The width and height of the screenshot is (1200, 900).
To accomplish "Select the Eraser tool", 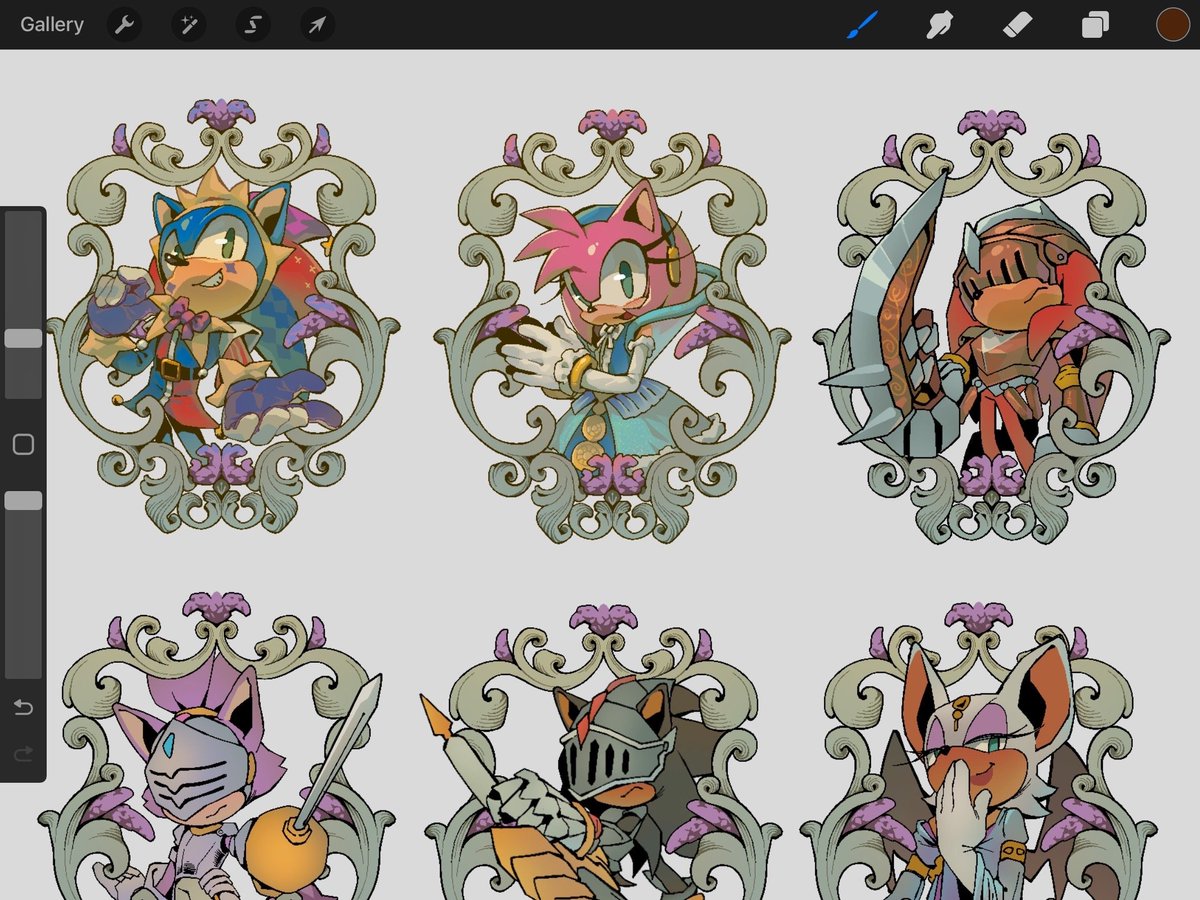I will click(x=1017, y=24).
